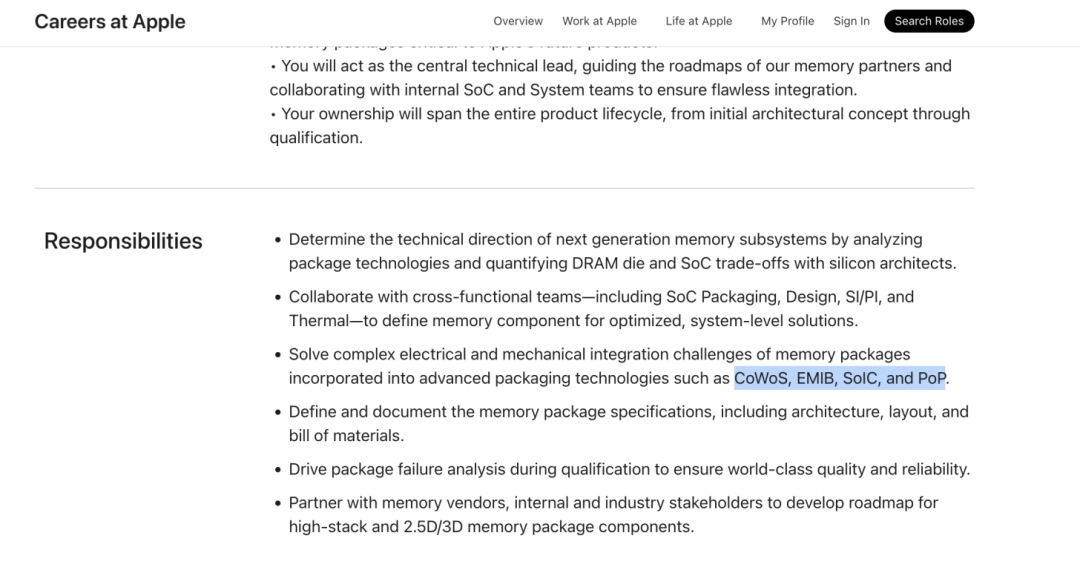Click the word "qualification." above the divider
Image resolution: width=1080 pixels, height=570 pixels.
click(316, 138)
